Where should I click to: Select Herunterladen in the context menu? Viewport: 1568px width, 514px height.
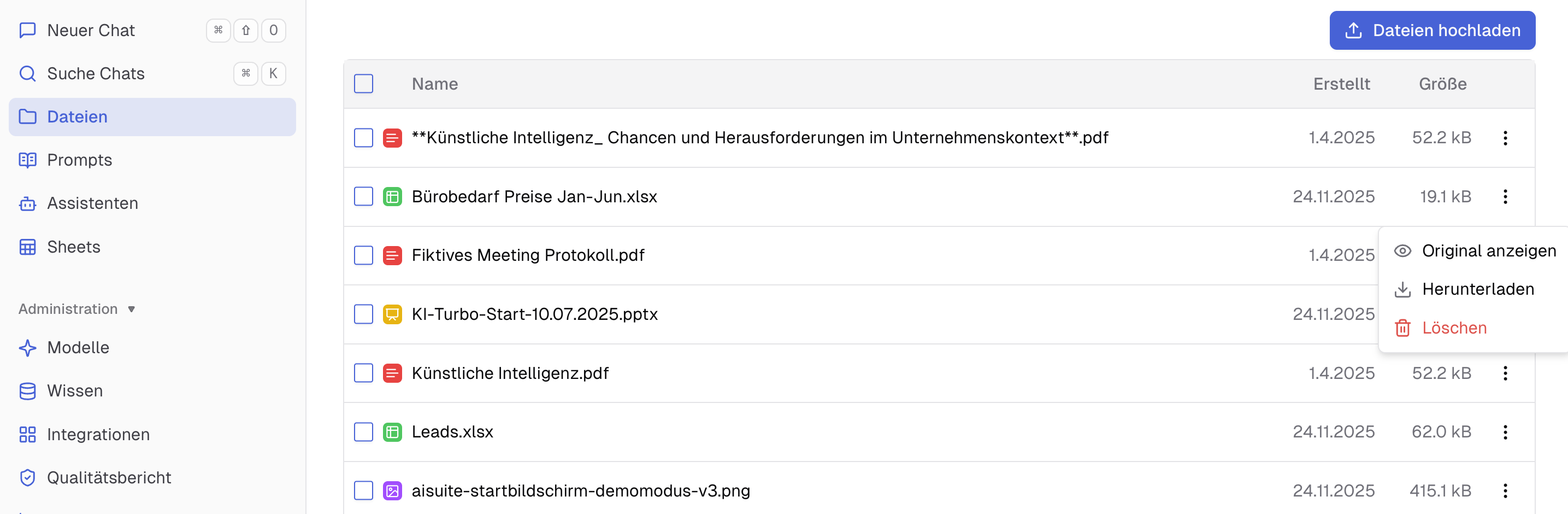1479,289
